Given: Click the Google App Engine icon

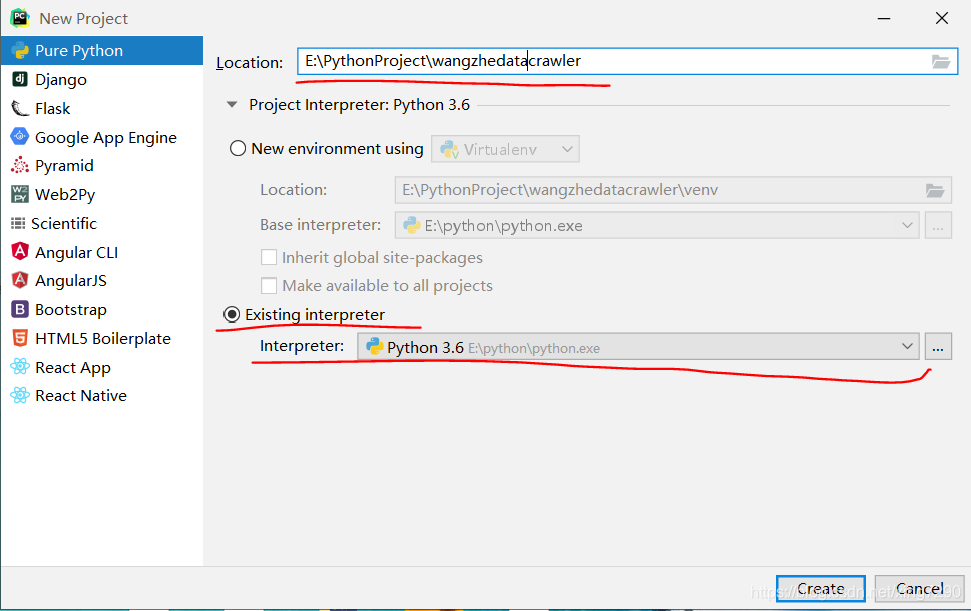Looking at the screenshot, I should point(20,137).
